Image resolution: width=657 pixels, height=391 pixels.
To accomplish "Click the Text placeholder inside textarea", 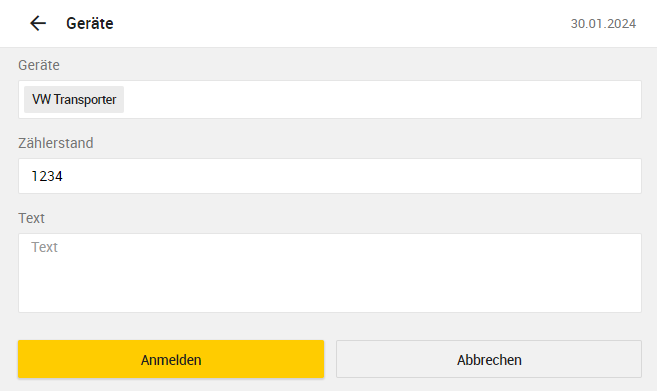I will tap(44, 247).
